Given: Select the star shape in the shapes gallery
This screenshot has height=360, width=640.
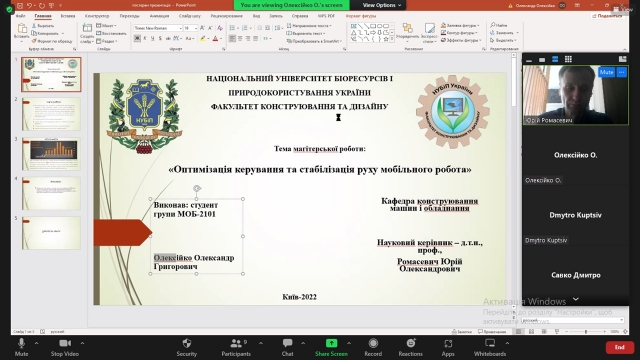Looking at the screenshot, I should pos(386,39).
